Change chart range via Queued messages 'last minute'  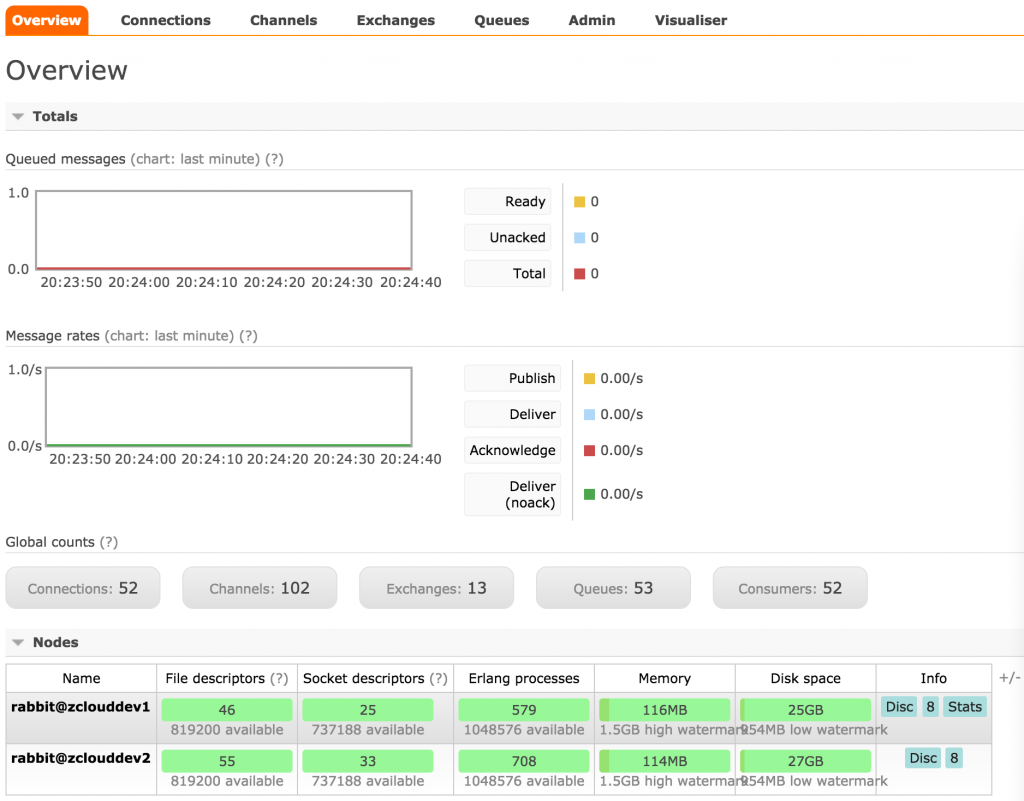click(219, 159)
